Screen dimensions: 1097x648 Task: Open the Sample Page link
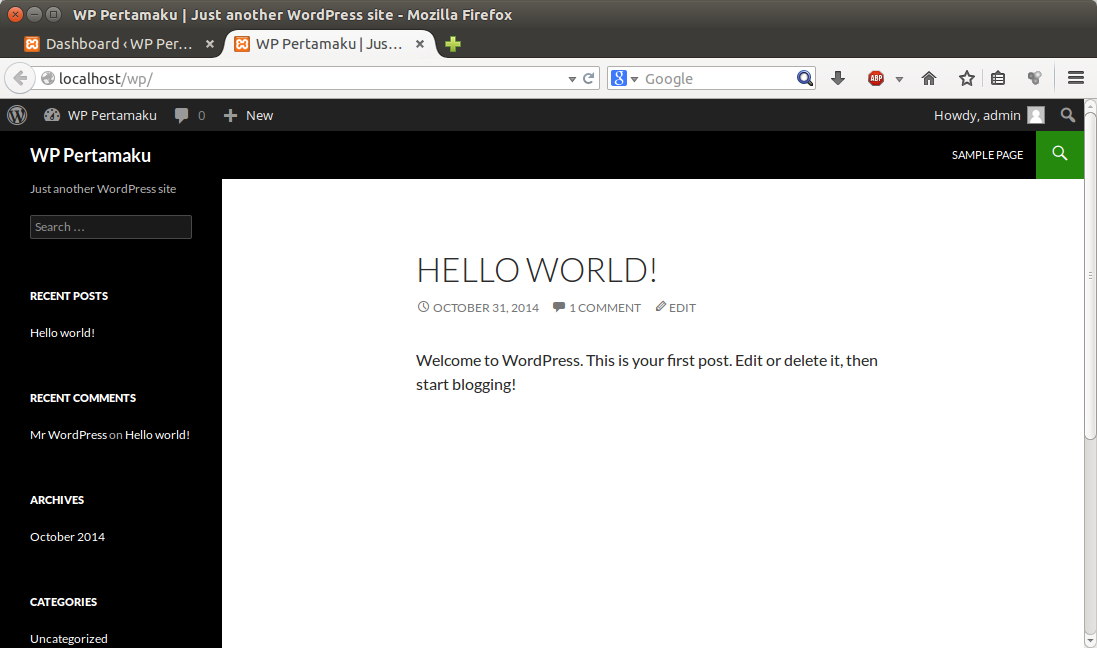(x=987, y=155)
